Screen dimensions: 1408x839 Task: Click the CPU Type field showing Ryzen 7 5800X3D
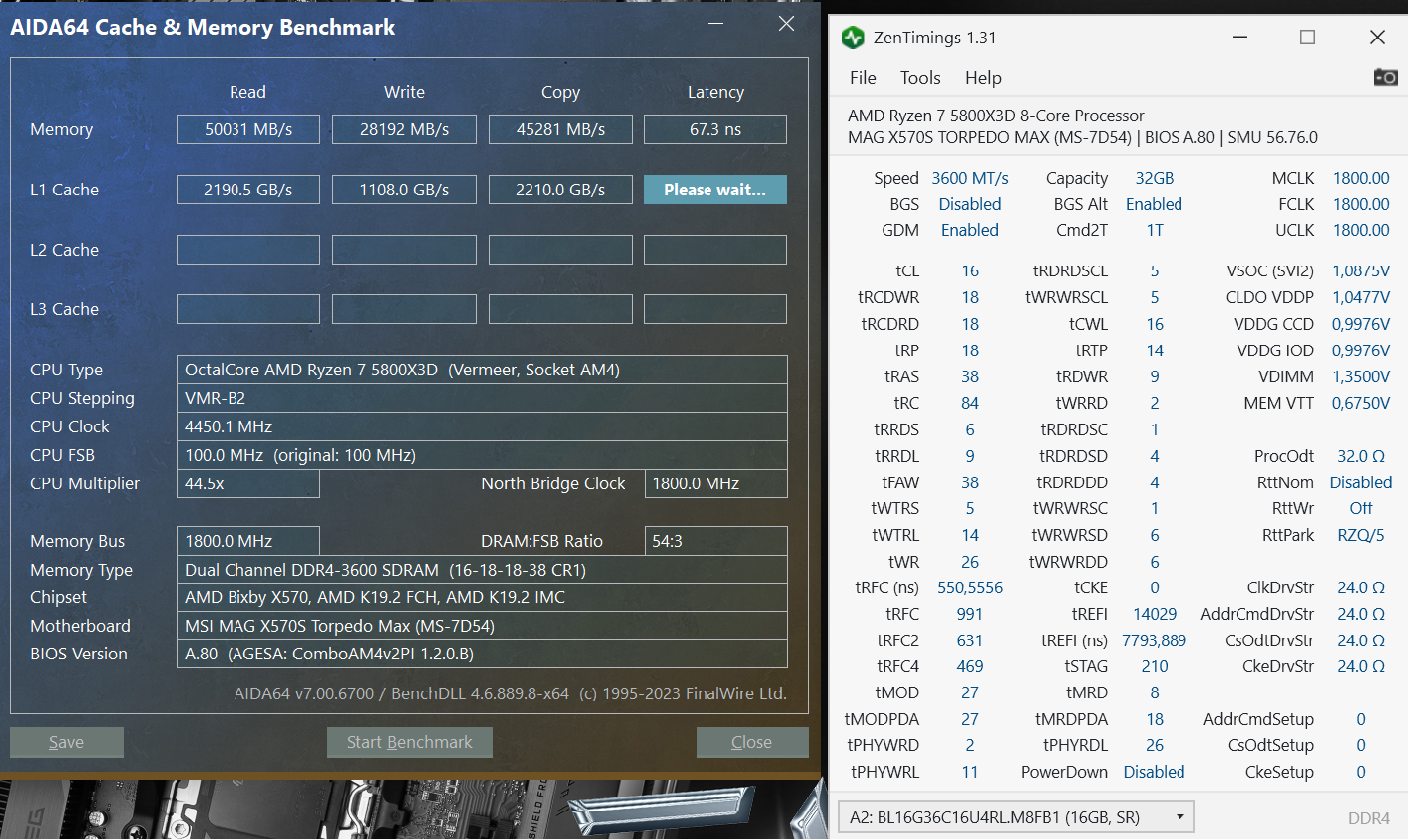point(482,369)
